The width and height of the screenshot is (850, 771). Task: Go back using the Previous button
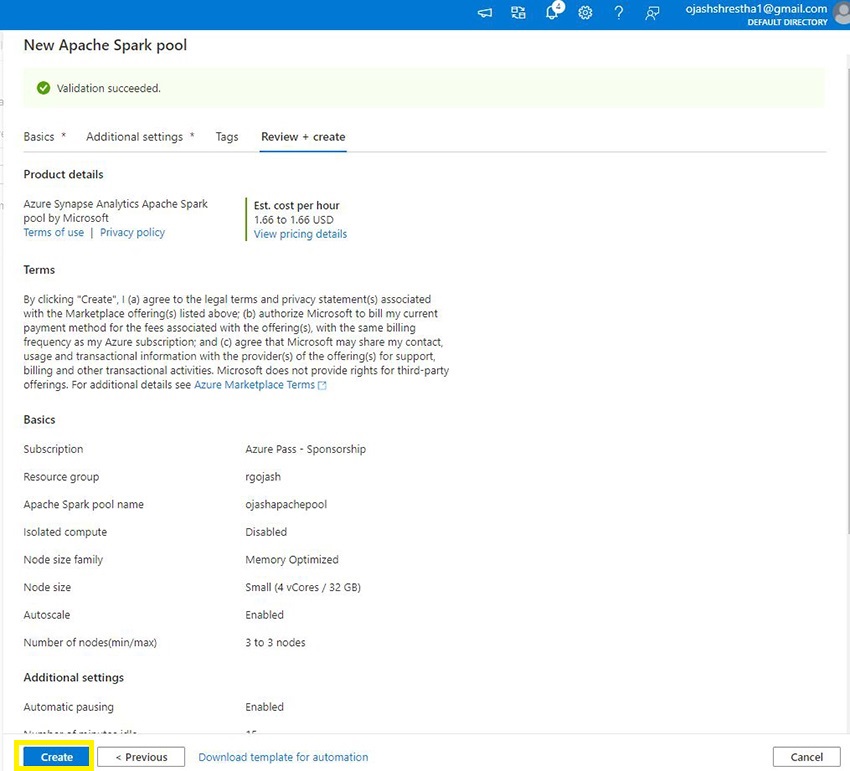click(140, 756)
